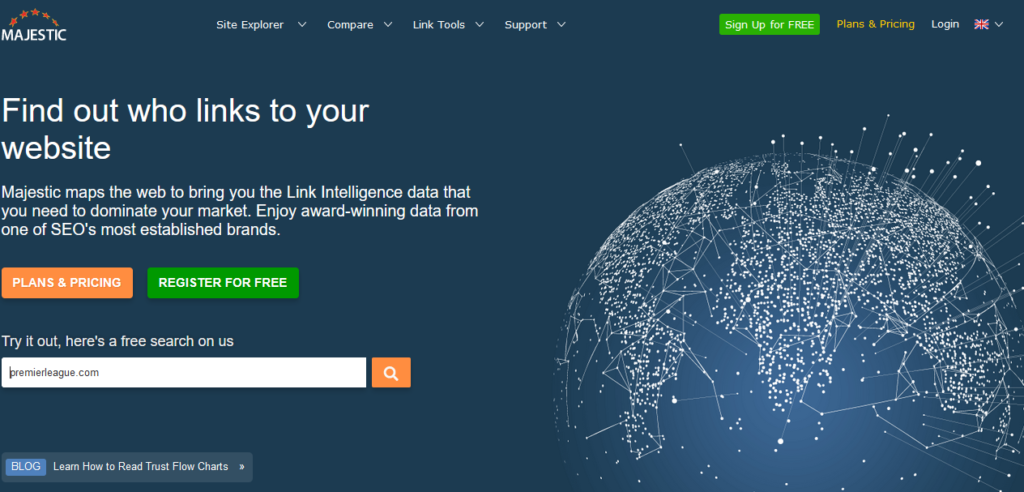1024x492 pixels.
Task: Open the language selector dropdown arrow
Action: [x=999, y=25]
